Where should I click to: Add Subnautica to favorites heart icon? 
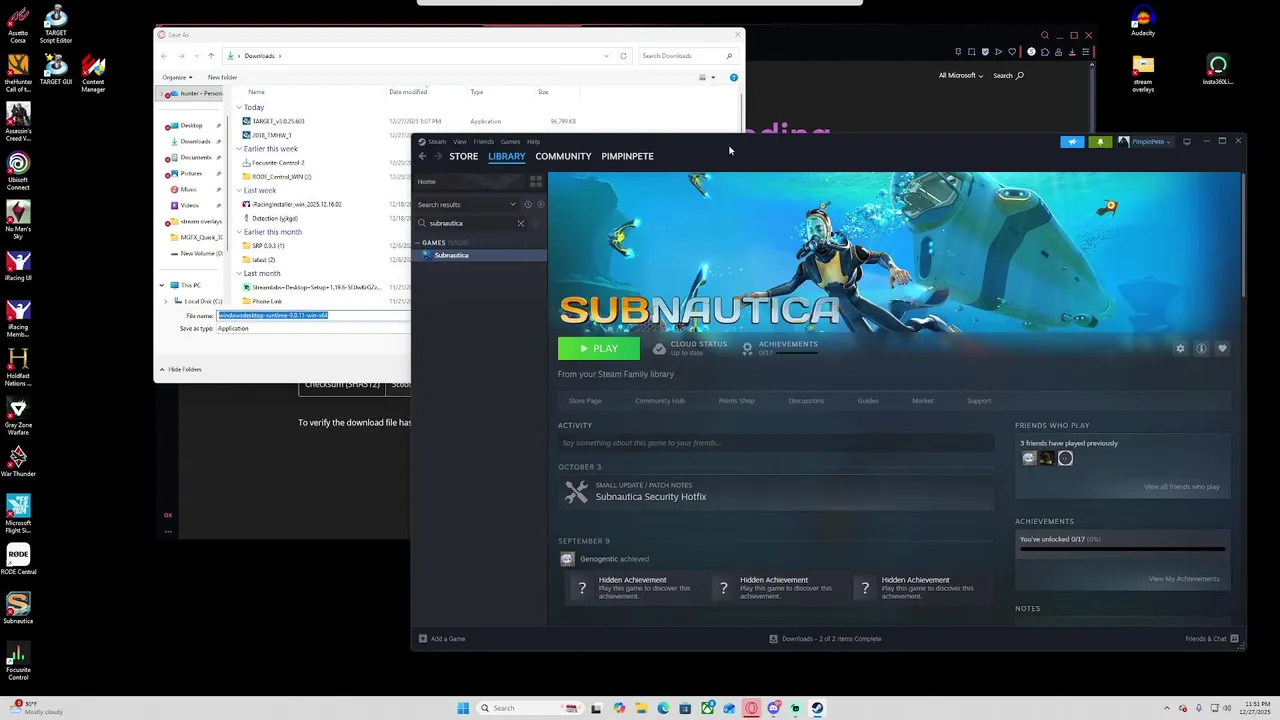(x=1222, y=348)
